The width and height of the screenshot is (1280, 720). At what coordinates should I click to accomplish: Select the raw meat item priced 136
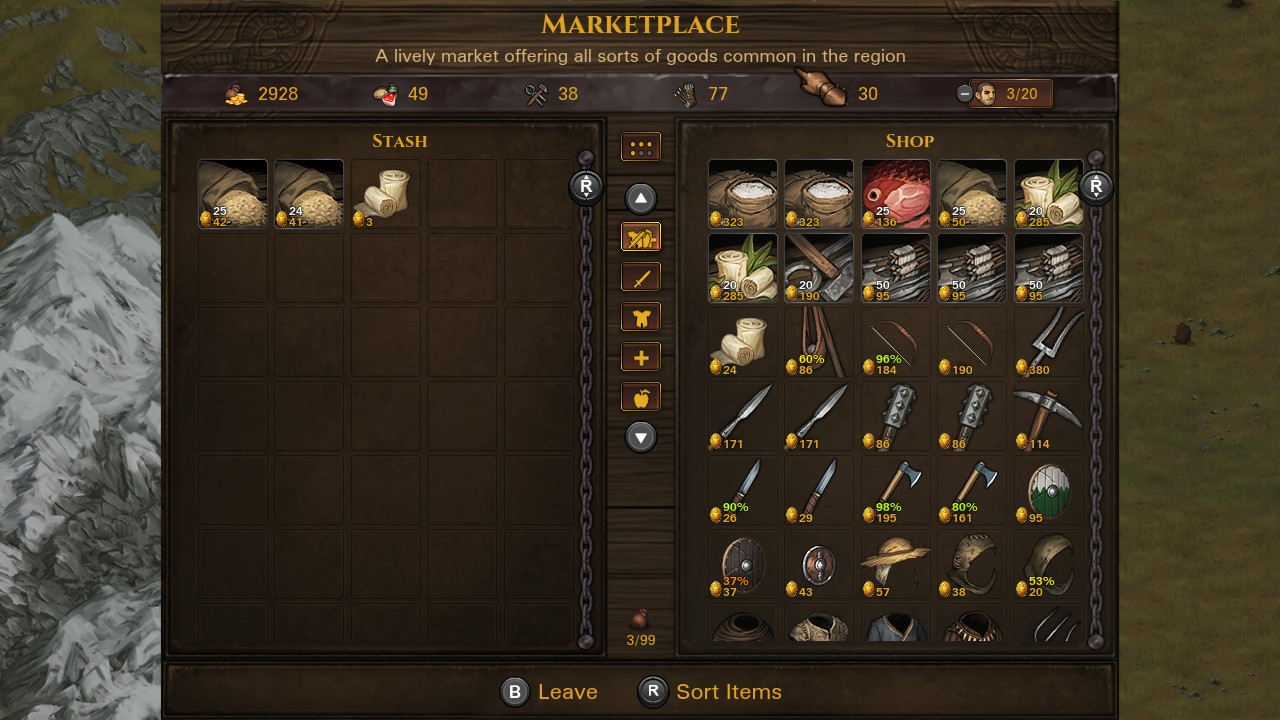pos(896,194)
